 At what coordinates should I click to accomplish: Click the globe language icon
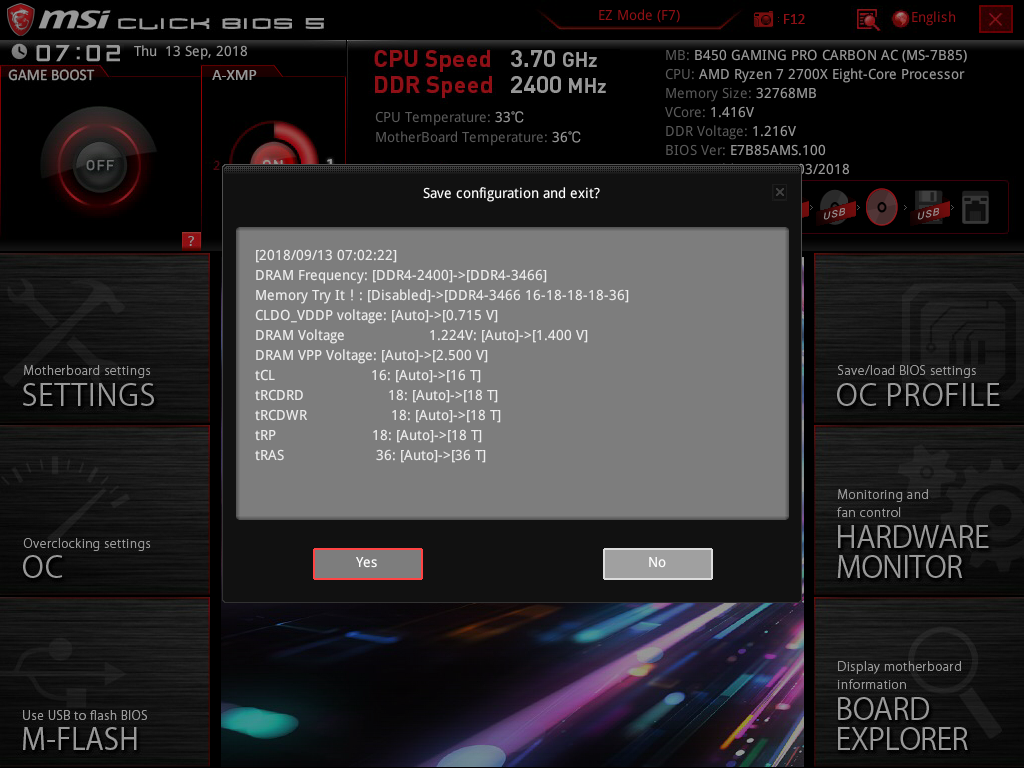(901, 19)
